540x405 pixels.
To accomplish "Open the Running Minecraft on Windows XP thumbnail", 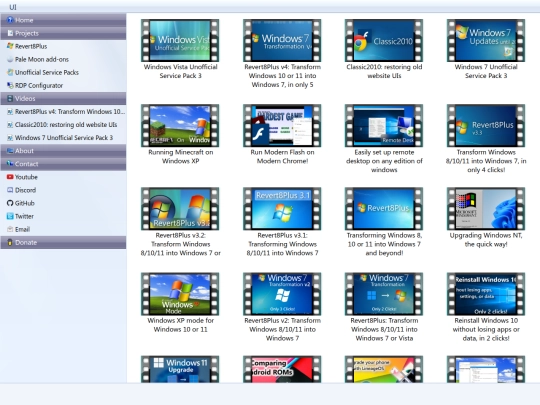I will coord(180,126).
